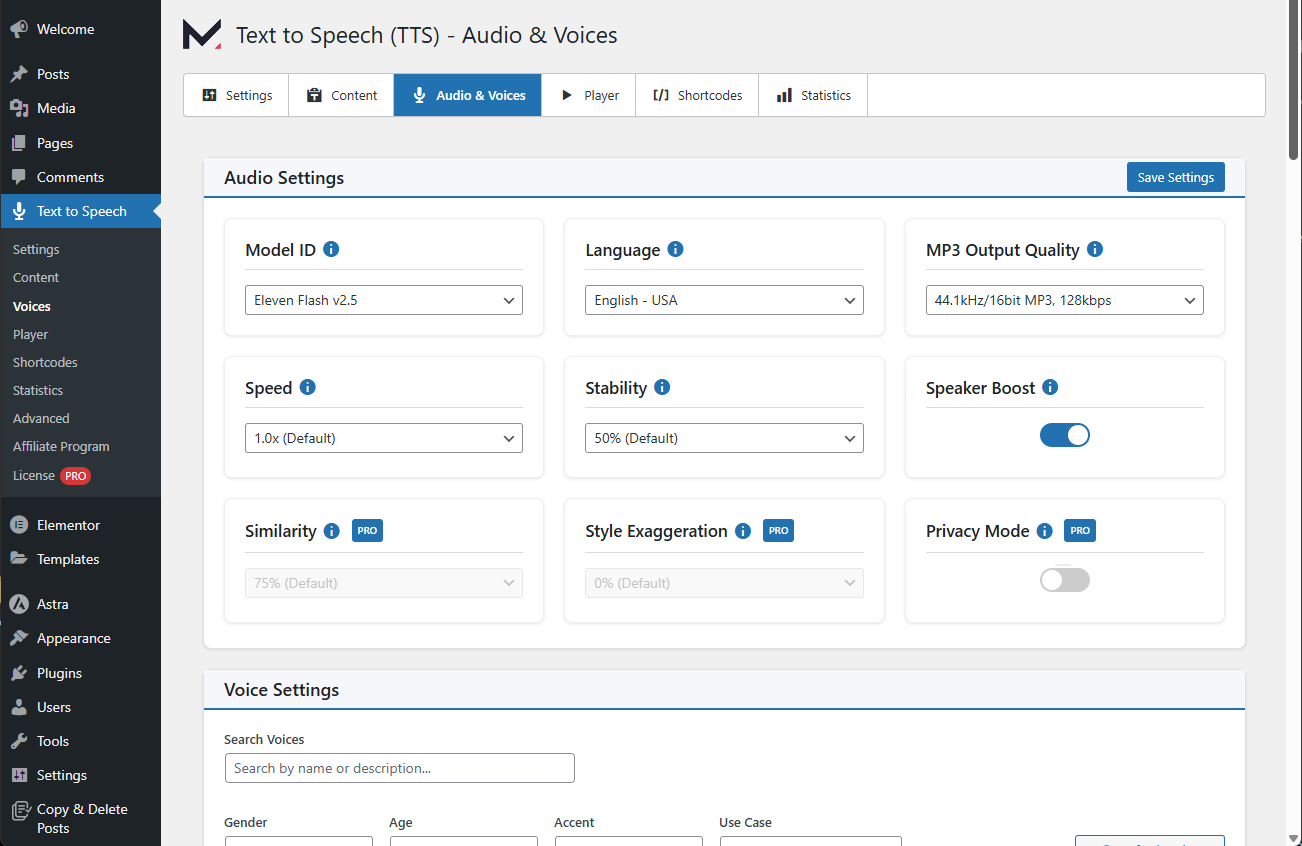Switch to the Player tab

[589, 95]
